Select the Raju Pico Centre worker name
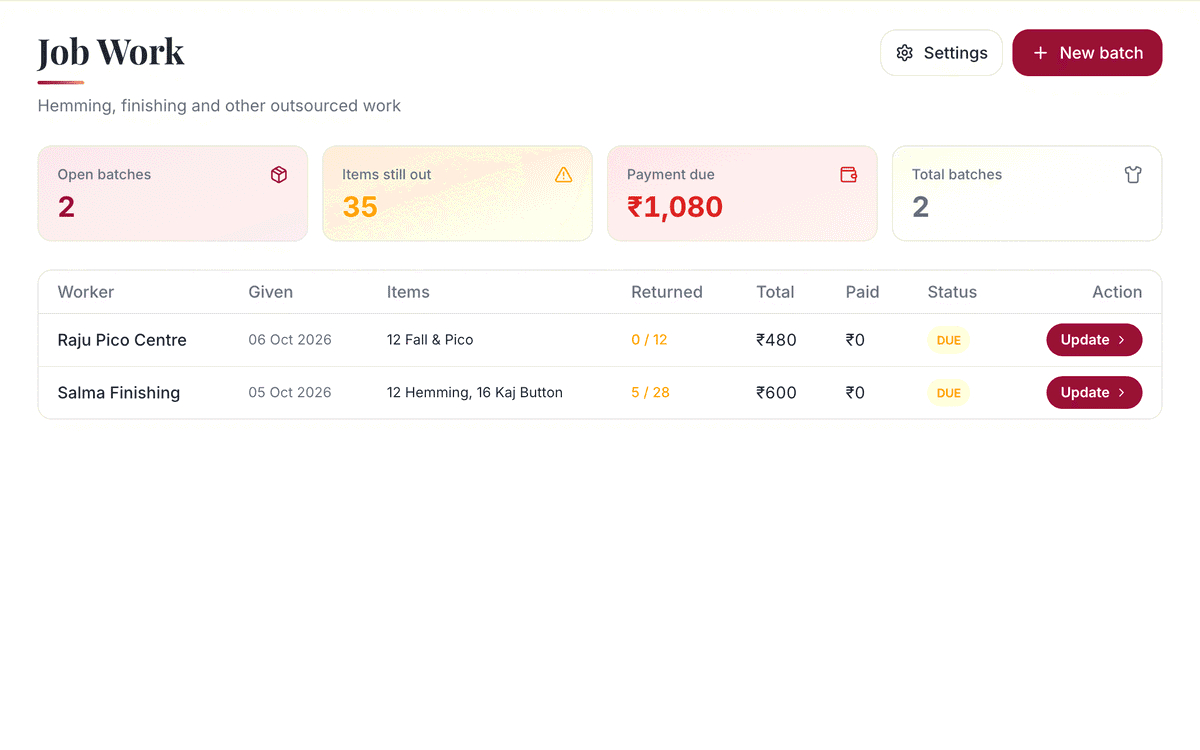 coord(122,340)
